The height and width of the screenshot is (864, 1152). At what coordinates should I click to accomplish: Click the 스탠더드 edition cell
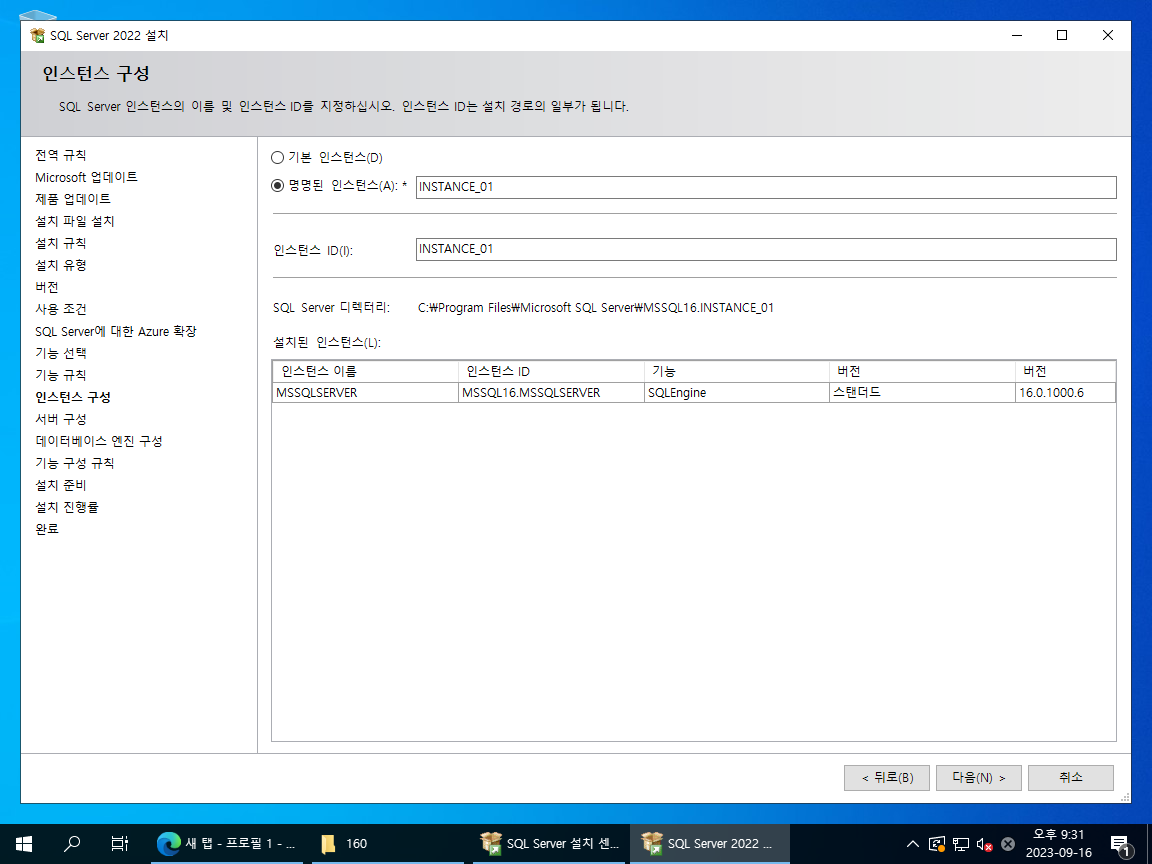tap(922, 392)
